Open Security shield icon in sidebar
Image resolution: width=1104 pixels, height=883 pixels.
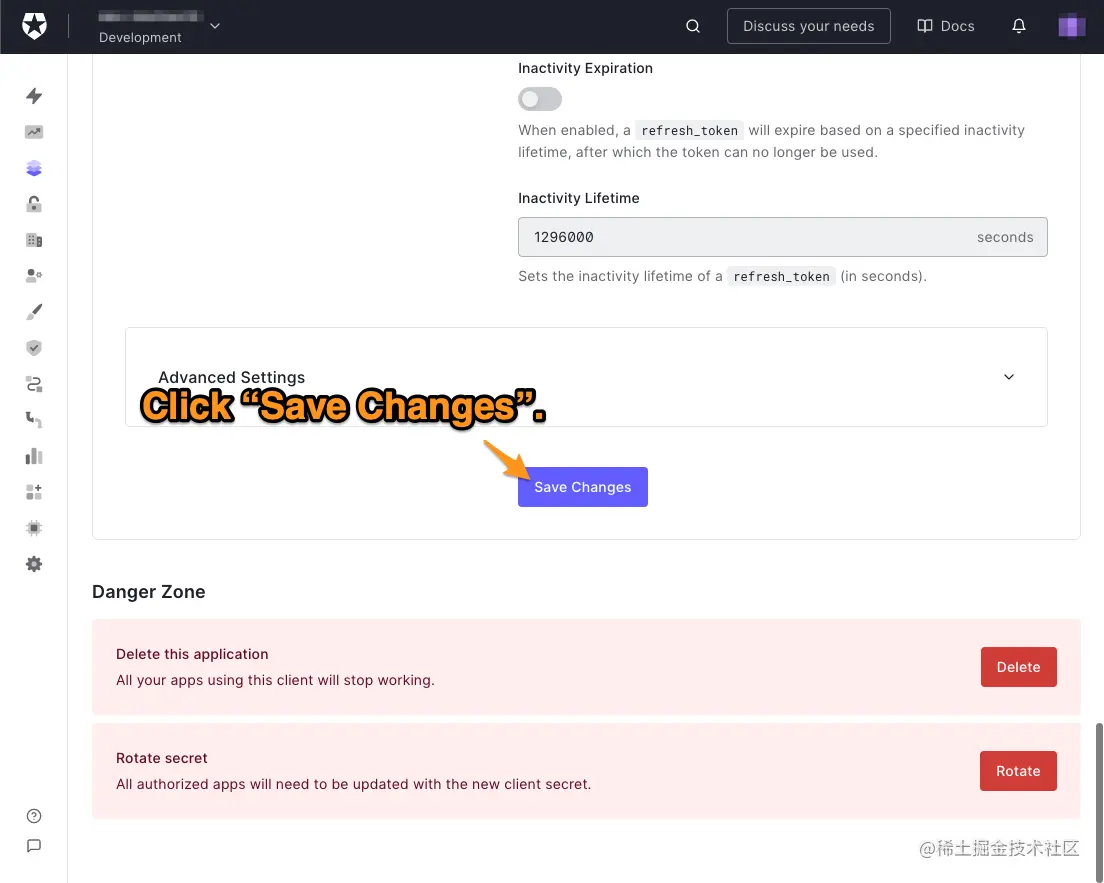[34, 348]
